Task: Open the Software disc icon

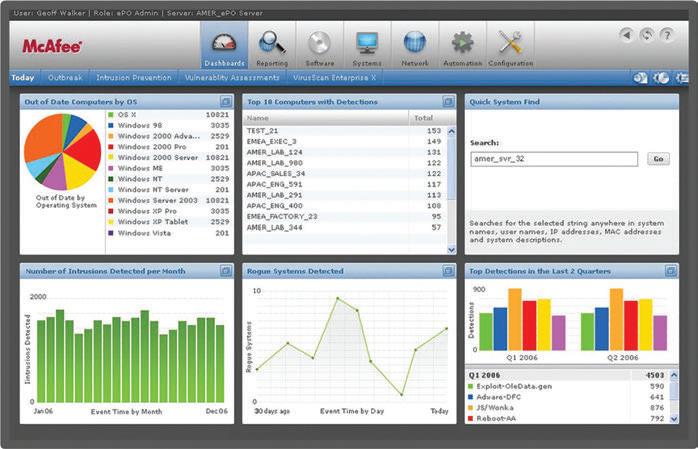Action: pyautogui.click(x=319, y=43)
